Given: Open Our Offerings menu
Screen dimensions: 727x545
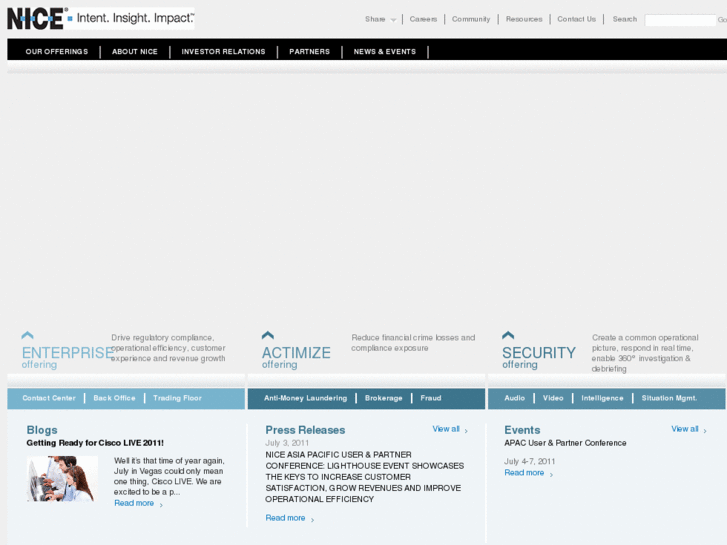Looking at the screenshot, I should point(57,51).
